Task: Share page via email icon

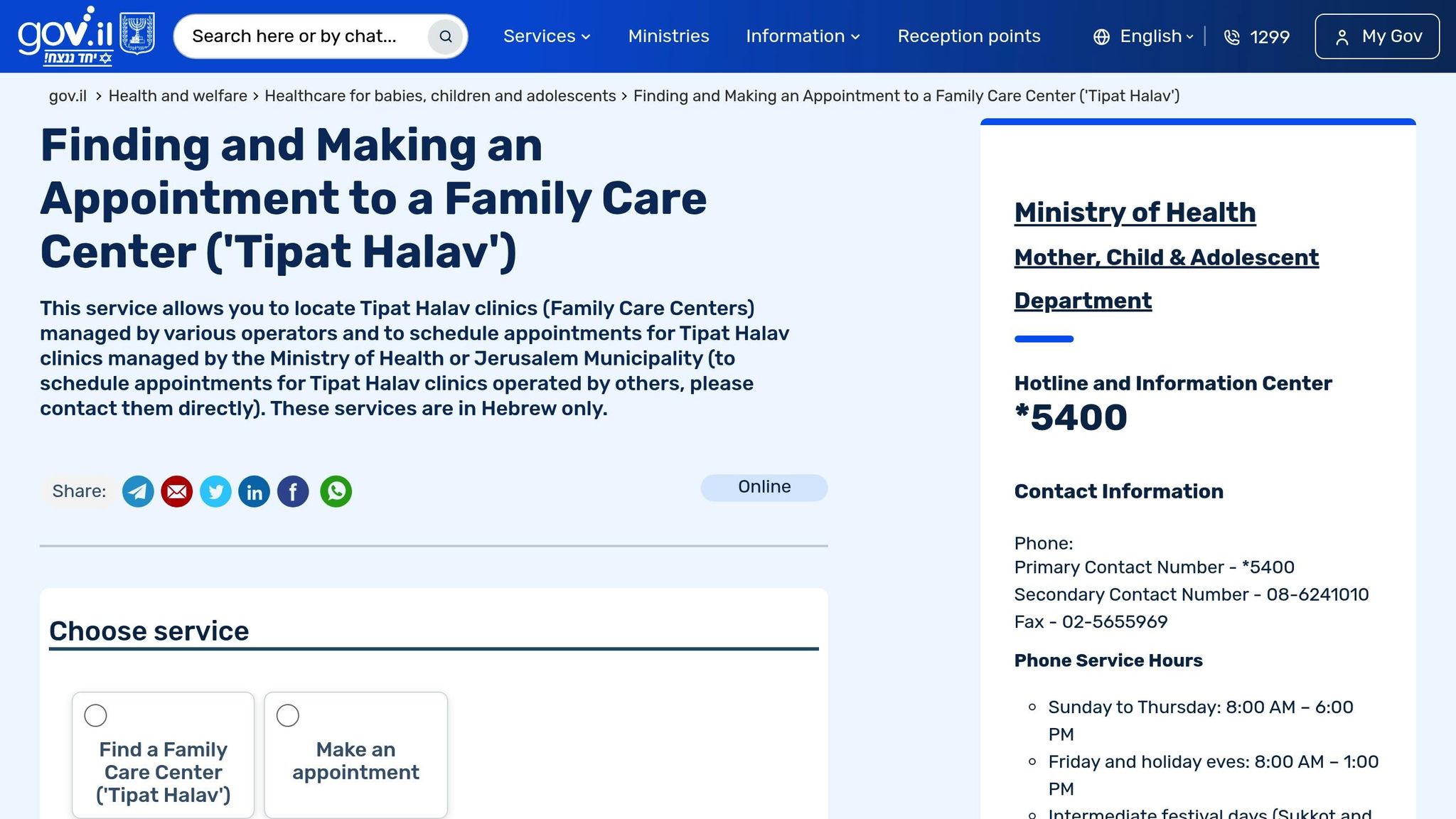Action: pos(177,491)
